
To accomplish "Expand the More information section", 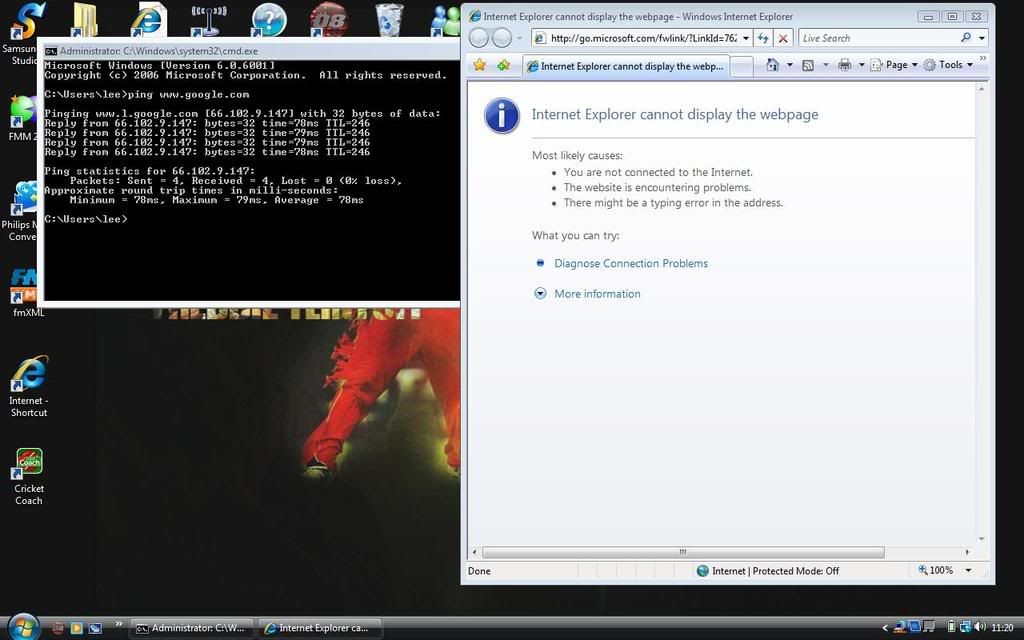I will [x=597, y=294].
